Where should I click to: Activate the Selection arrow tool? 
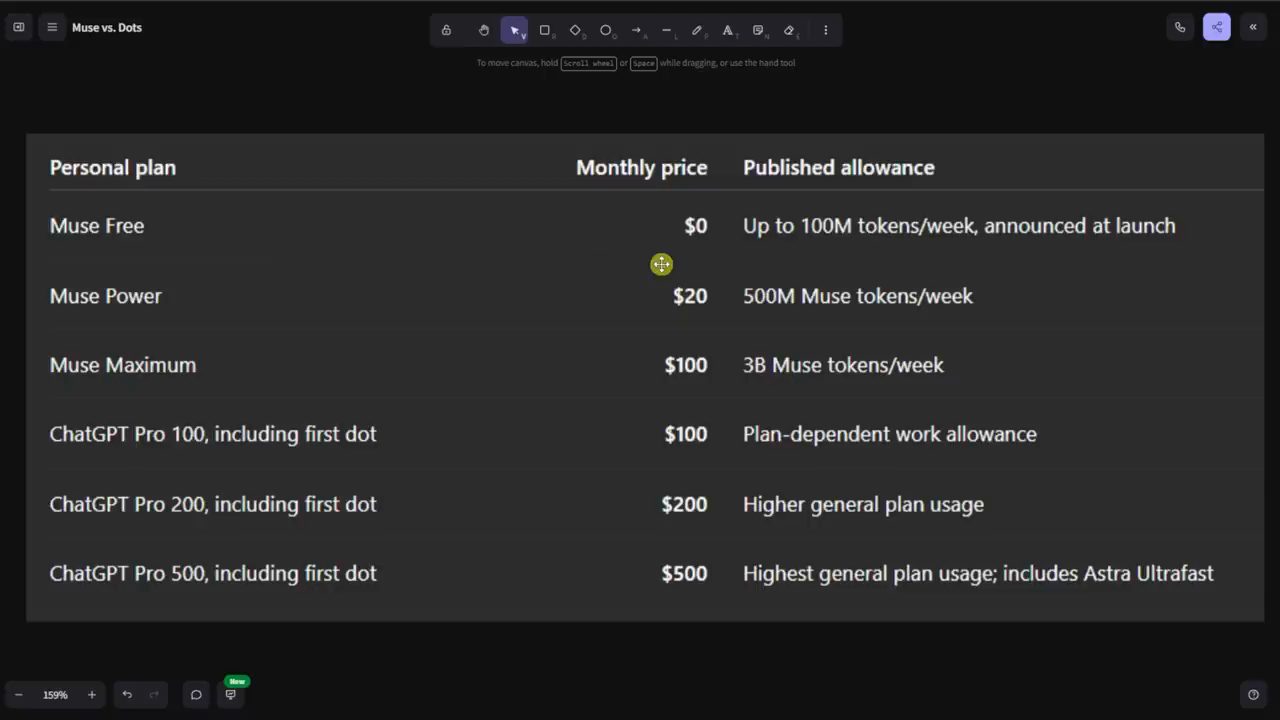(x=514, y=30)
